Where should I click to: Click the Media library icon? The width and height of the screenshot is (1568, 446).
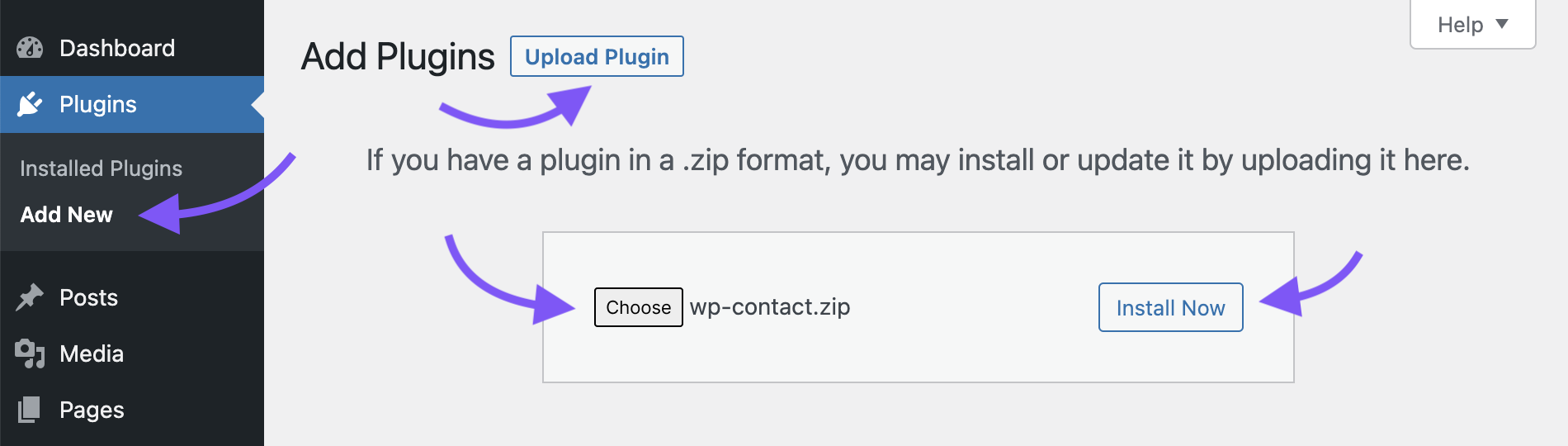(x=30, y=353)
